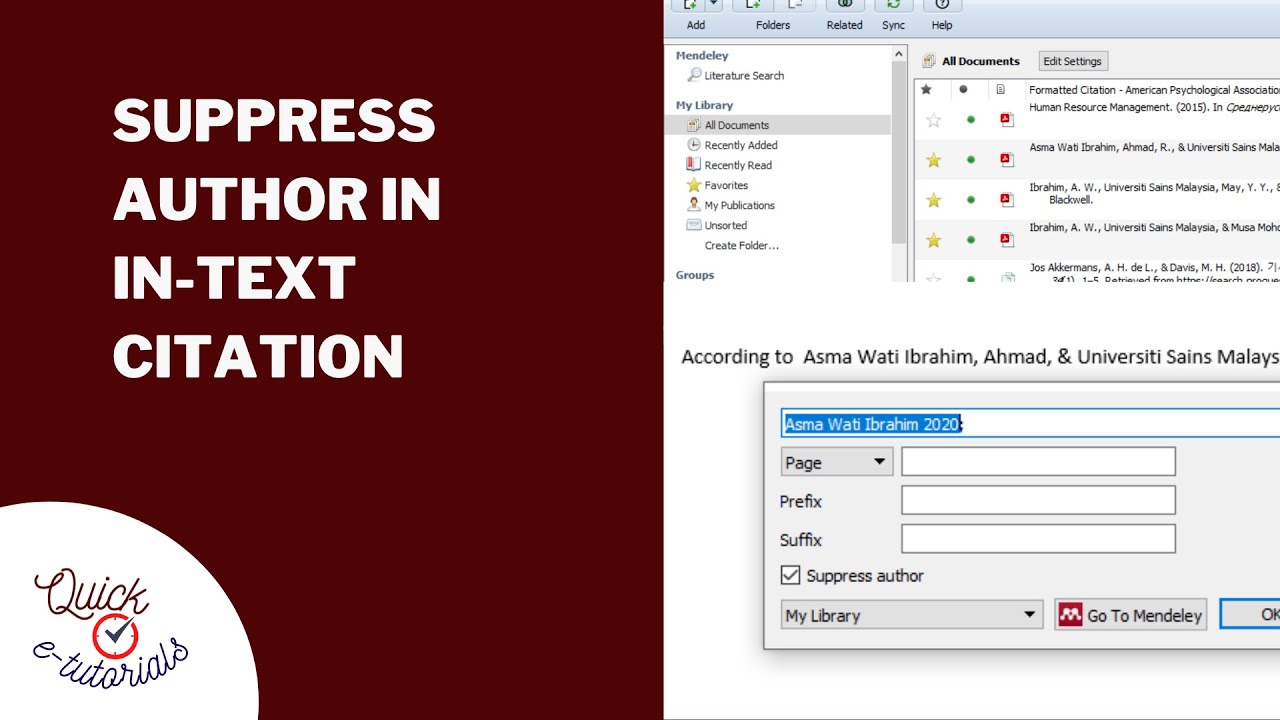Toggle read dot of Ibrahim May Y. Y. entry

coord(970,200)
